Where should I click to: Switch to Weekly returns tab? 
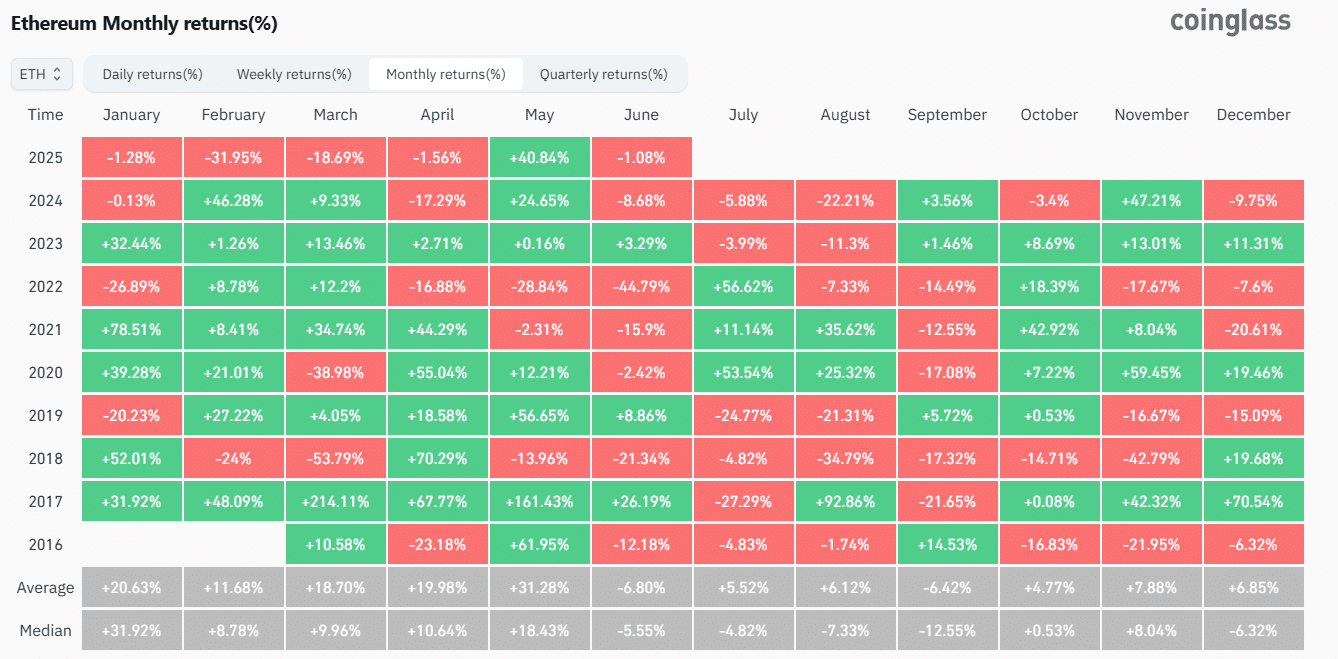click(292, 73)
